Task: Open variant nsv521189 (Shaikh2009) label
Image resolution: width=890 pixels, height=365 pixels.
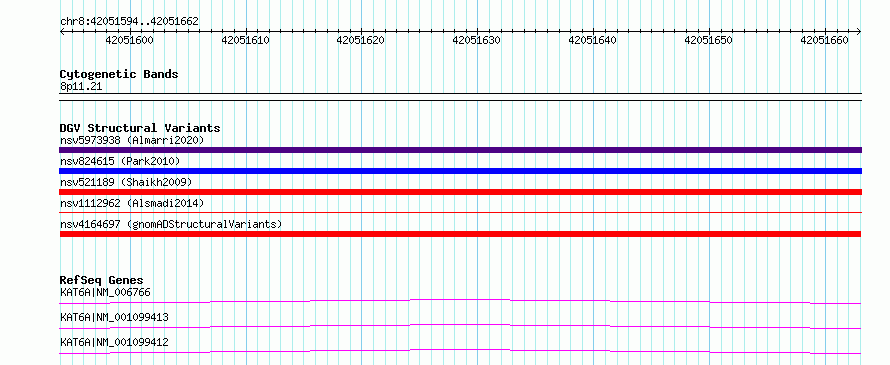Action: tap(126, 182)
